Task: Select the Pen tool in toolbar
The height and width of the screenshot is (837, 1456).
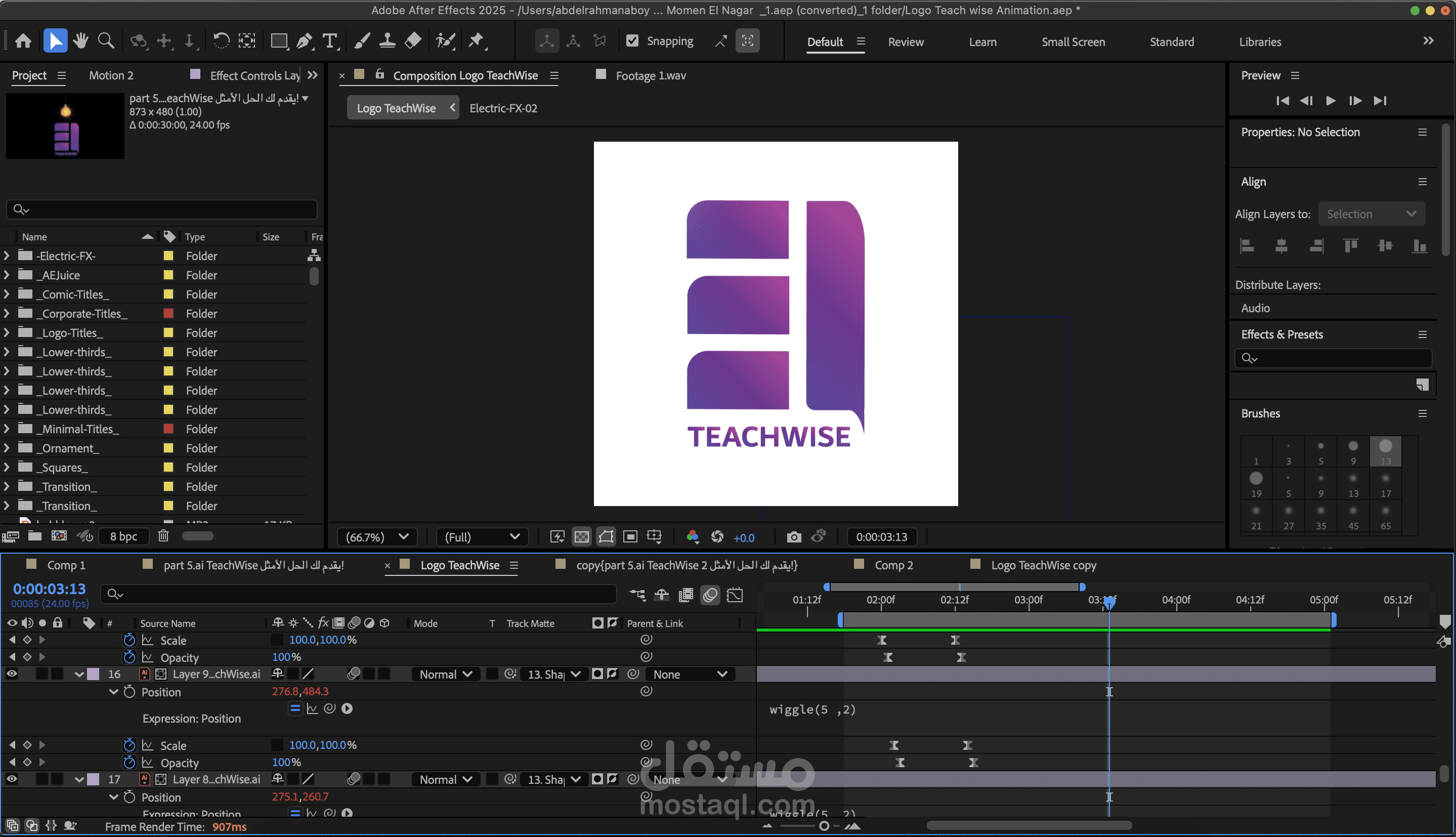Action: pyautogui.click(x=305, y=41)
